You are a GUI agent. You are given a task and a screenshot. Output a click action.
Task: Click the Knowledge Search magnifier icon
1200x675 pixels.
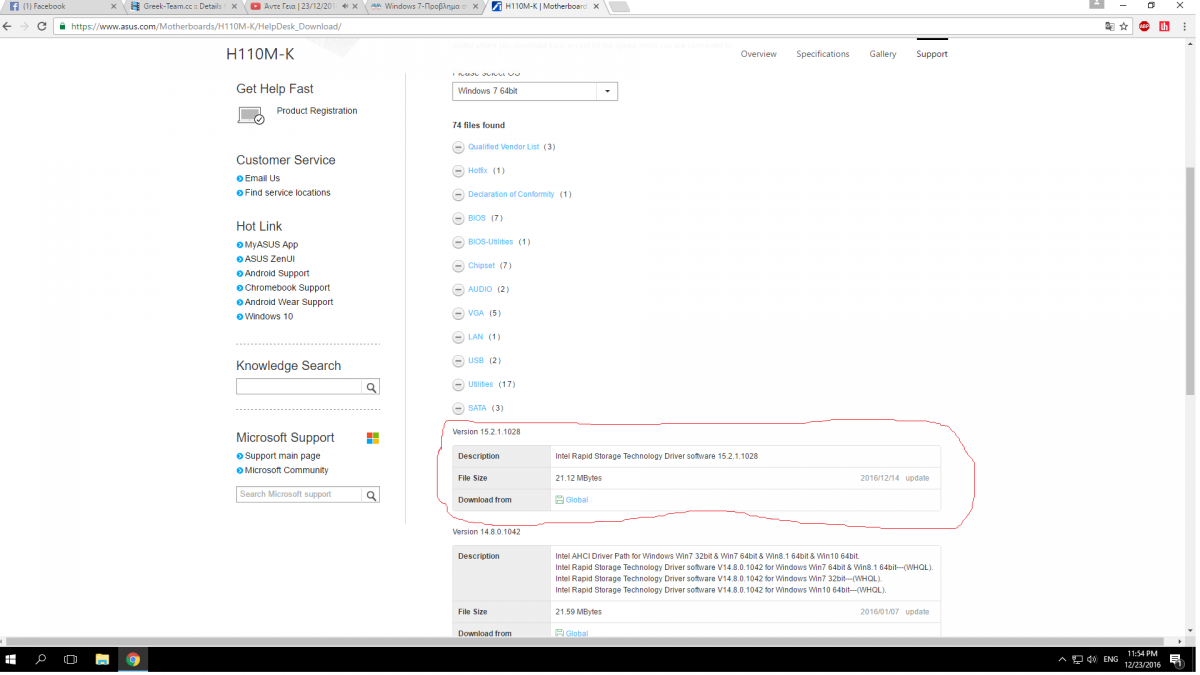tap(371, 387)
